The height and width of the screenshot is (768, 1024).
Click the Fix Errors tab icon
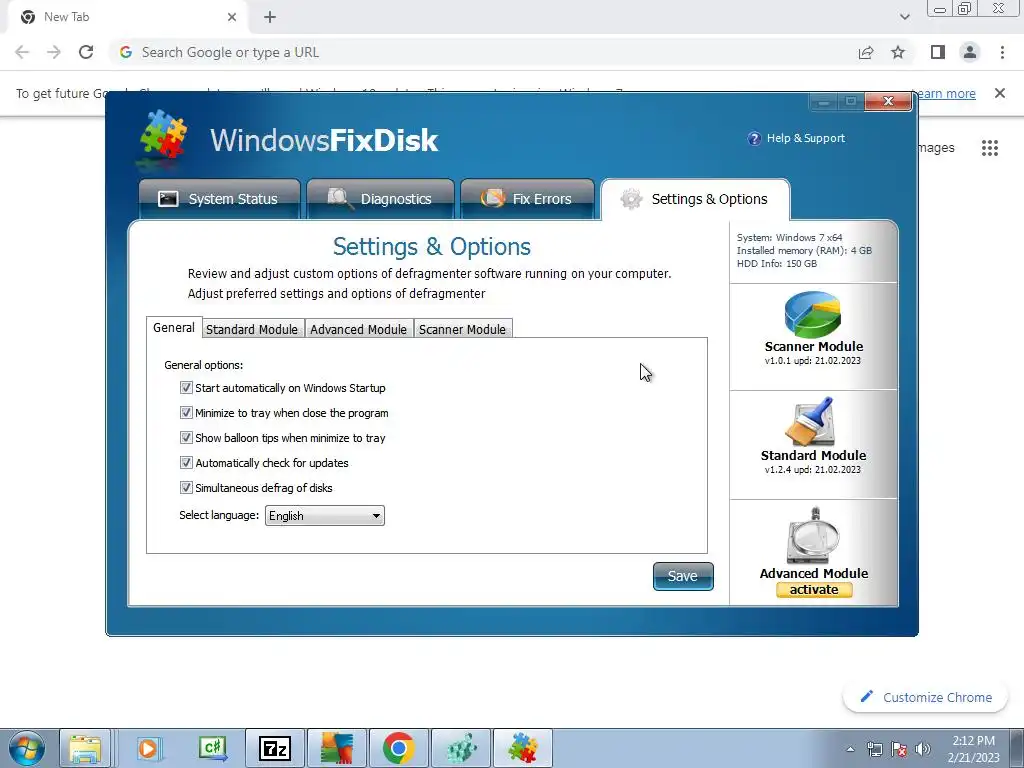tap(493, 198)
